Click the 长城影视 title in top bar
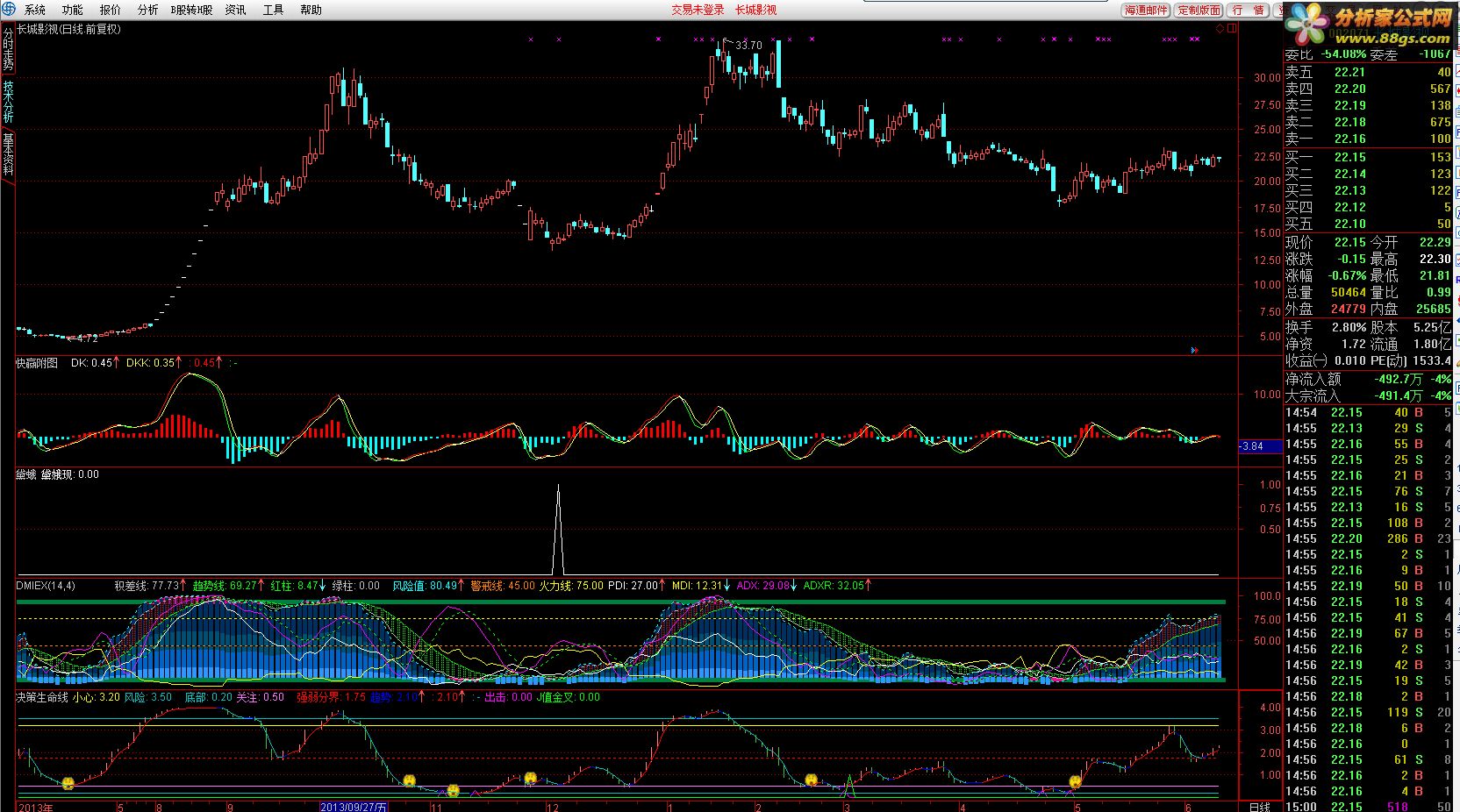Viewport: 1460px width, 812px height. 756,10
